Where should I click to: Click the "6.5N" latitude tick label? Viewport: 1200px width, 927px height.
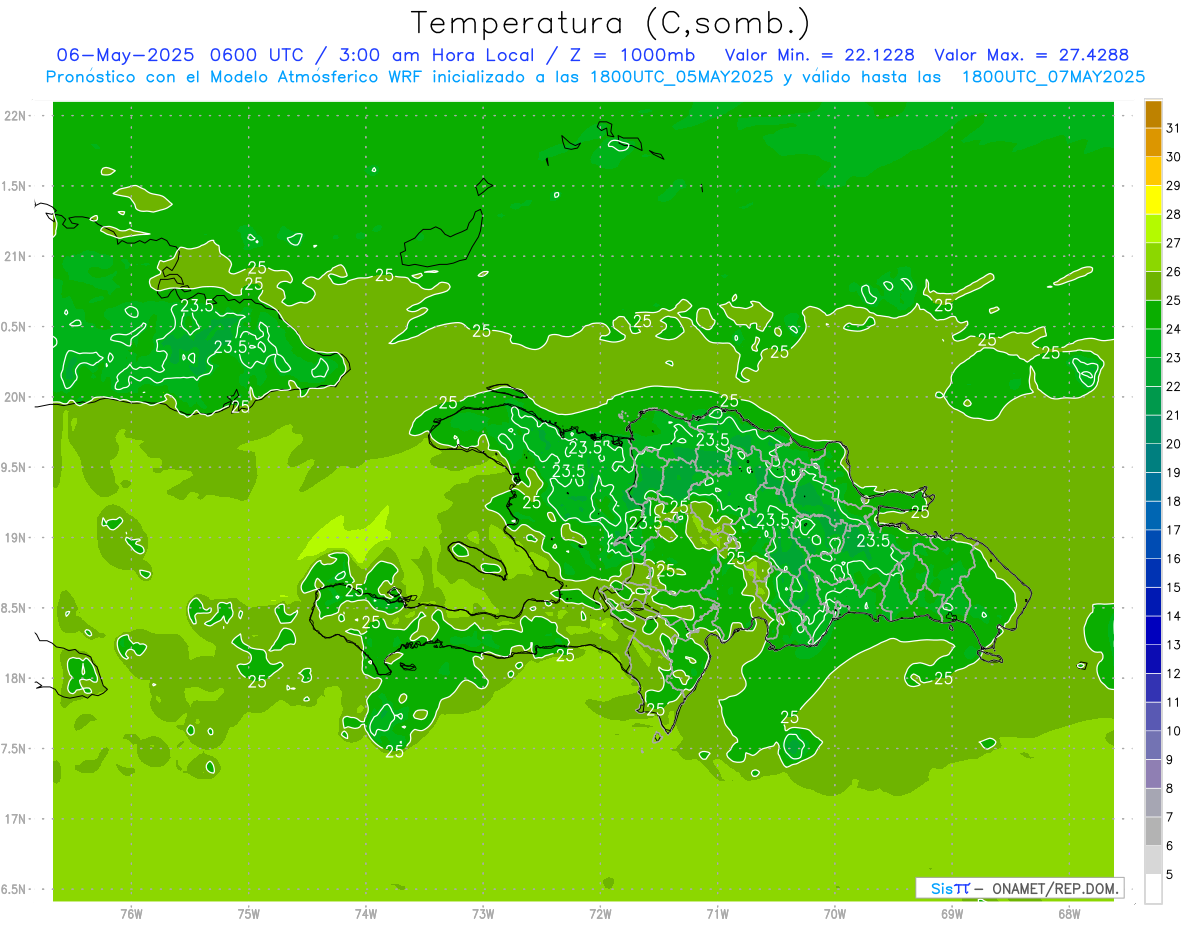(x=15, y=889)
